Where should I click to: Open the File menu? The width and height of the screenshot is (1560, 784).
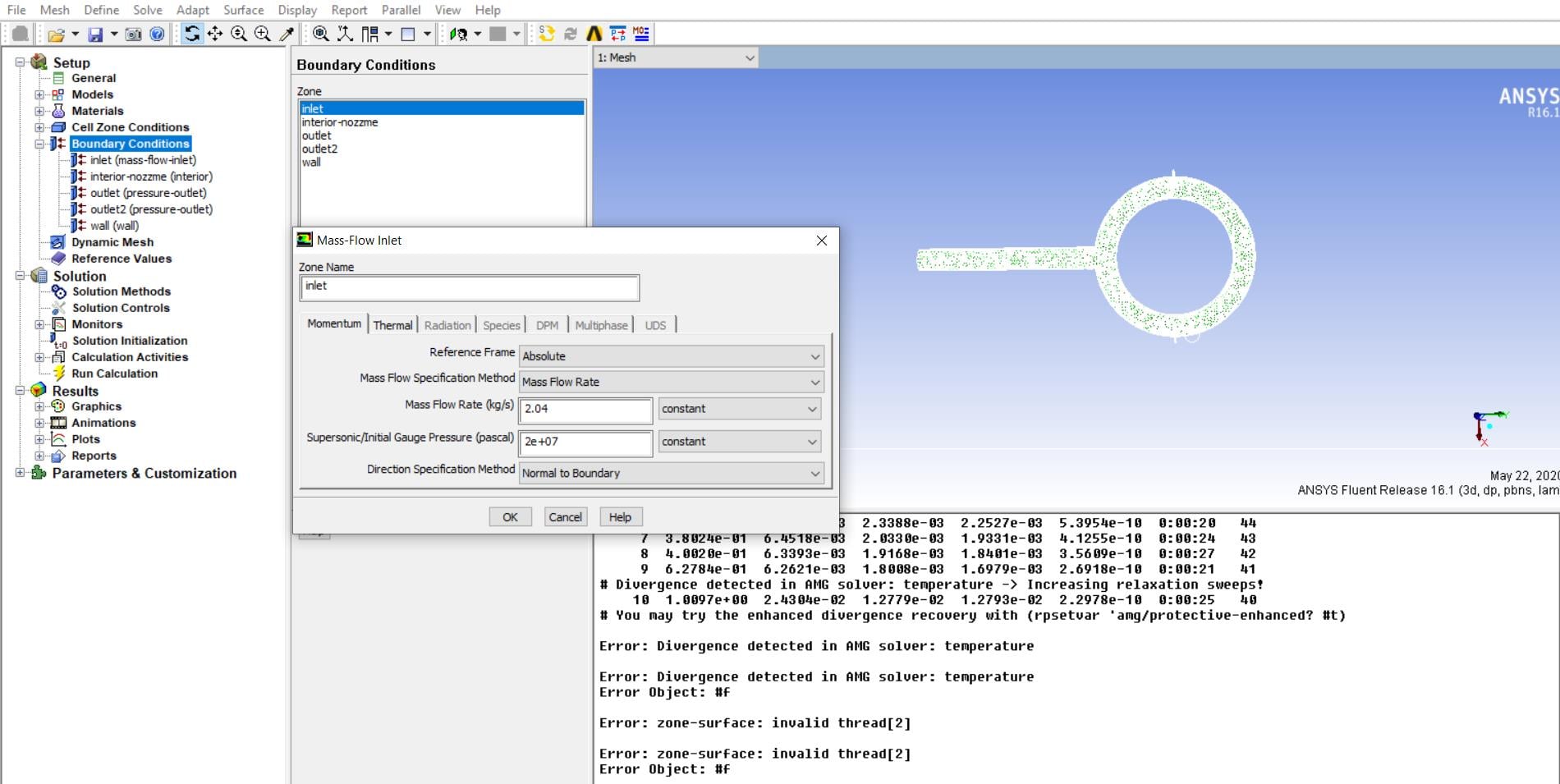(x=16, y=10)
